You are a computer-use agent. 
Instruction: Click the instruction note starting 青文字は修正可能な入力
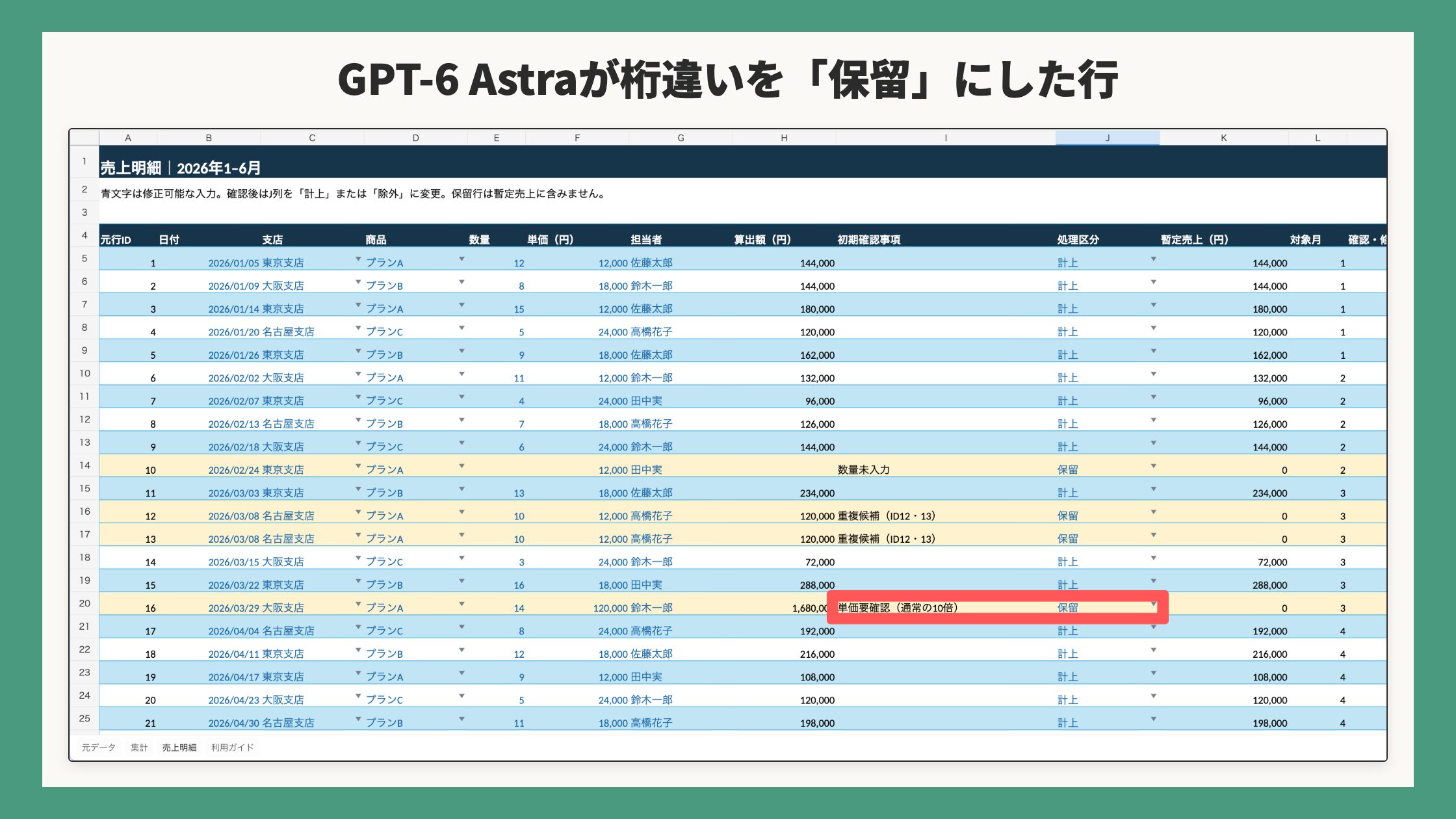click(353, 194)
